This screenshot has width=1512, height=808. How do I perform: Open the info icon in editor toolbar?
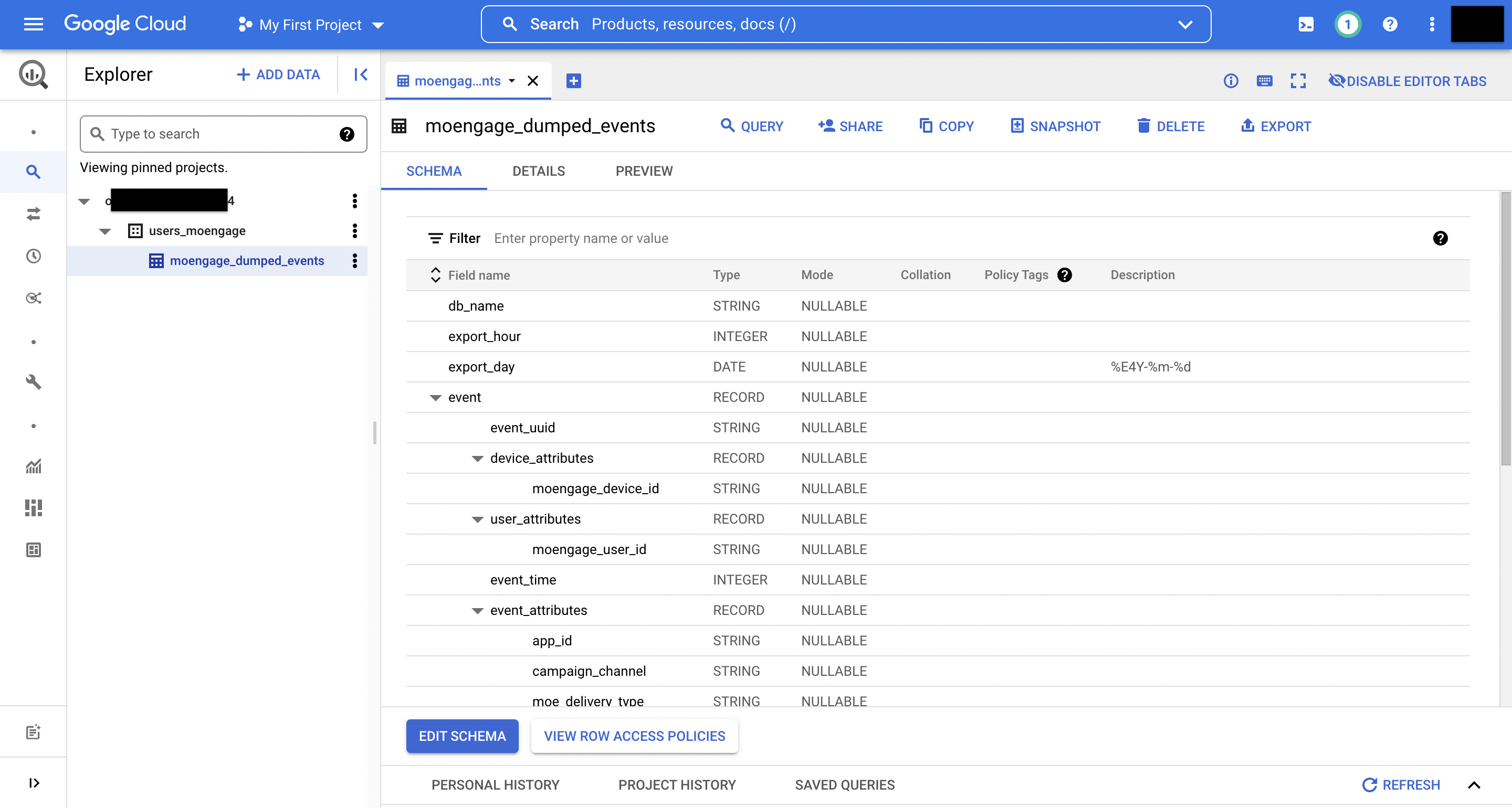point(1231,81)
